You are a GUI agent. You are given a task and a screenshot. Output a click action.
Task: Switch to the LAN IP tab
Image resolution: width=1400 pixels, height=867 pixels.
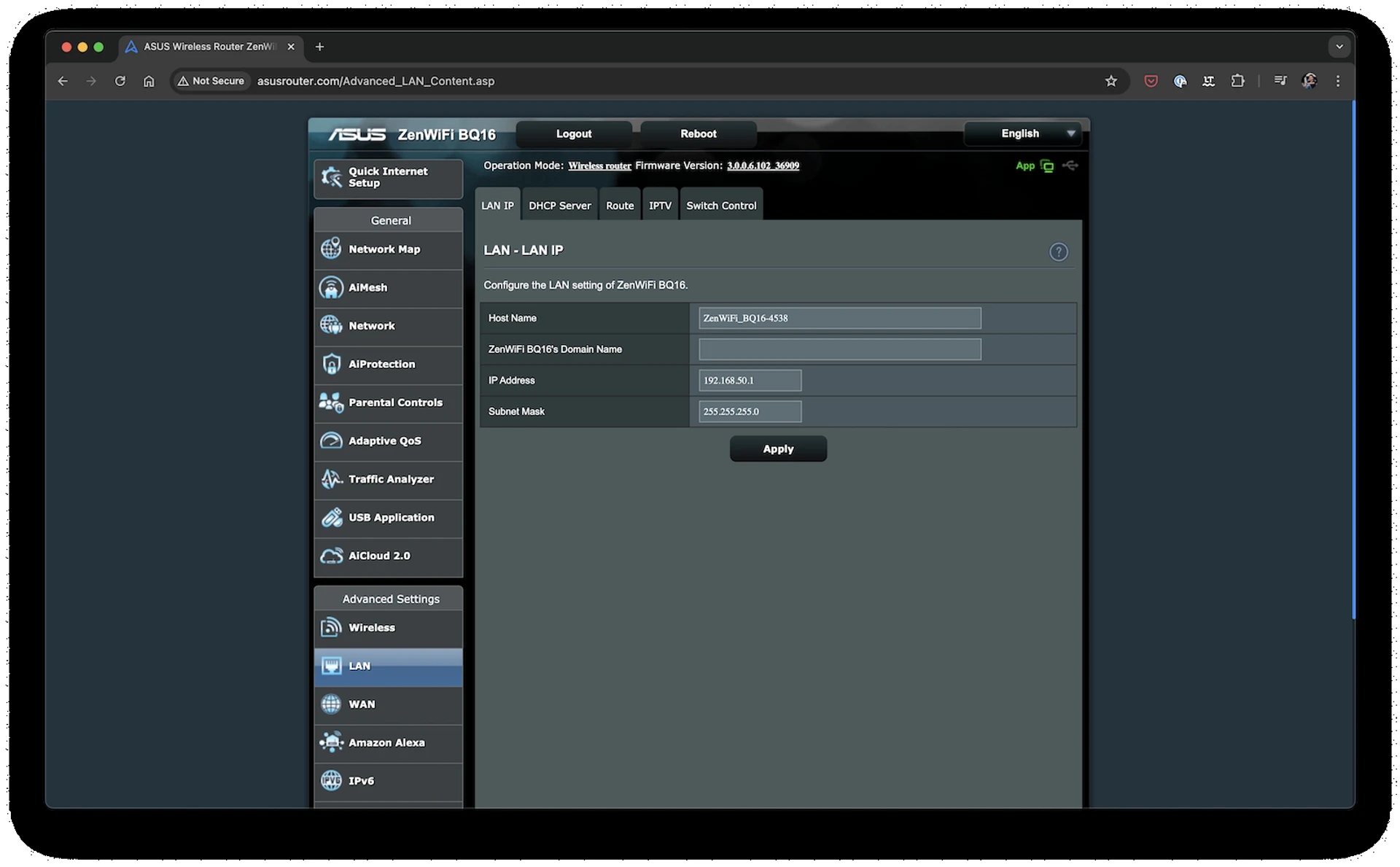tap(497, 205)
